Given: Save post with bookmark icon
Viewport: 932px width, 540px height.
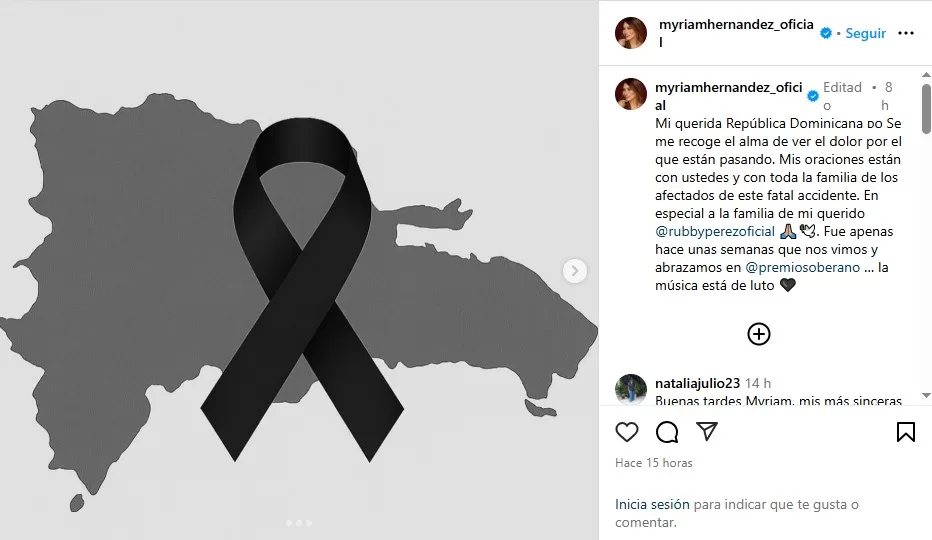Looking at the screenshot, I should coord(905,432).
